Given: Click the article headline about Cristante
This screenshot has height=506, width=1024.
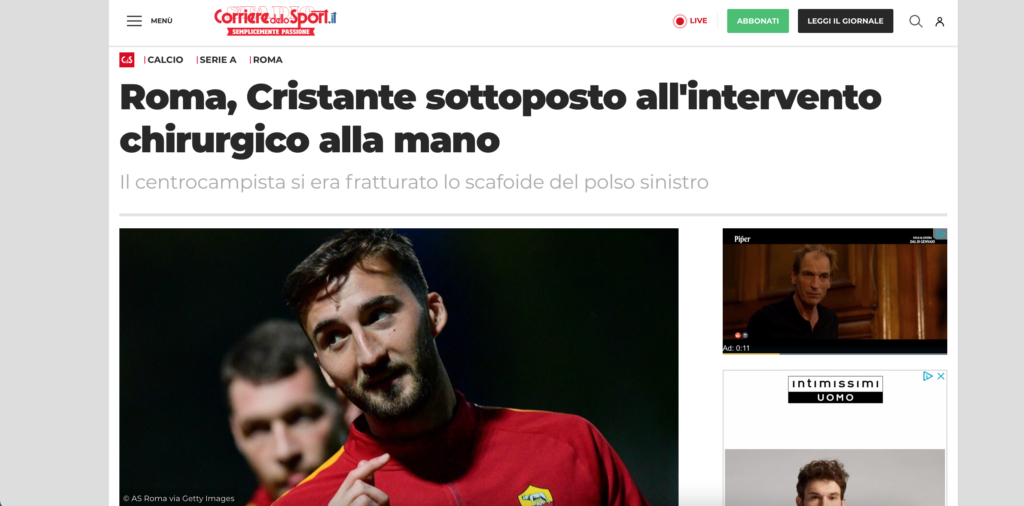Looking at the screenshot, I should (x=500, y=119).
